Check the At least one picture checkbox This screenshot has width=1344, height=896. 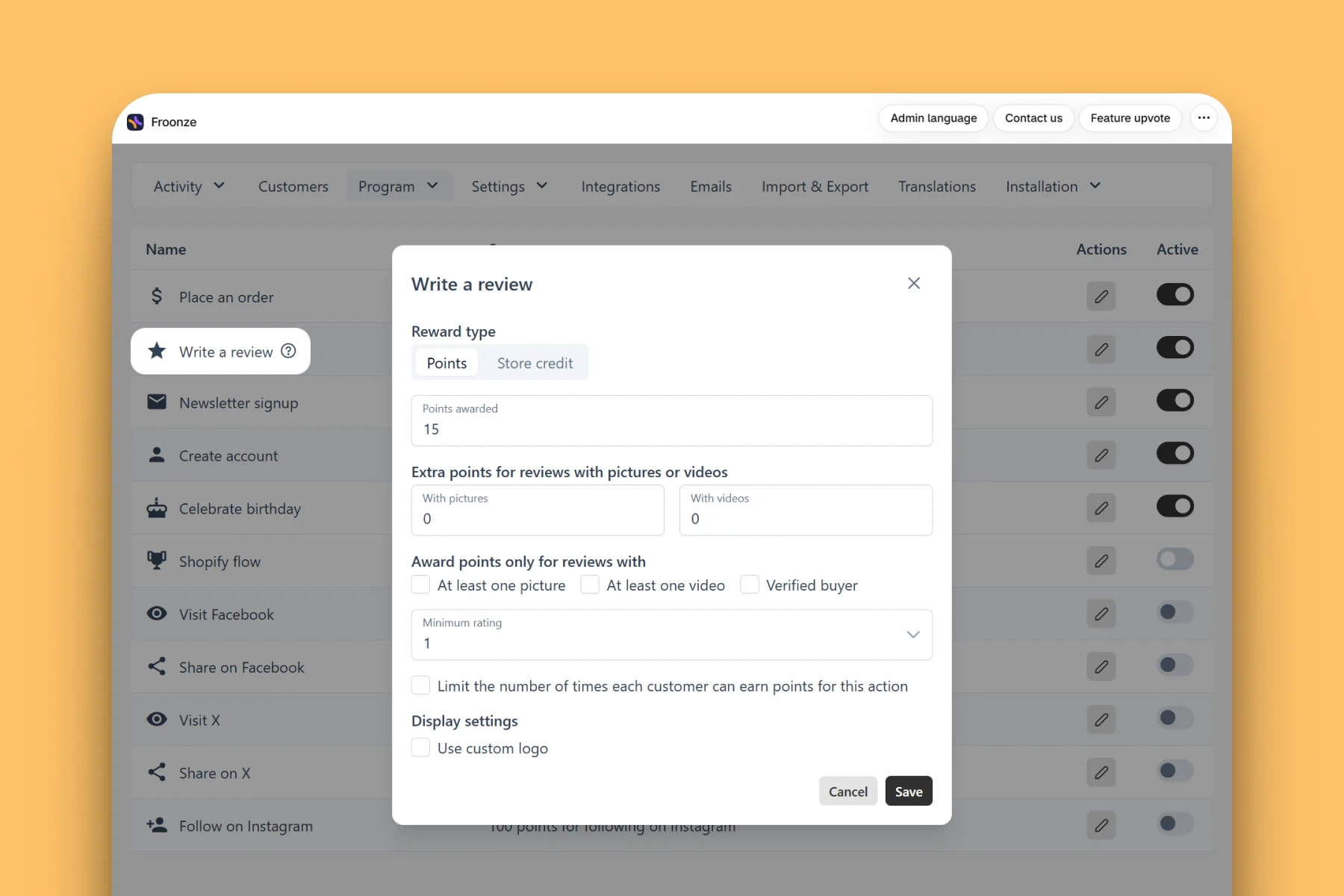coord(421,585)
